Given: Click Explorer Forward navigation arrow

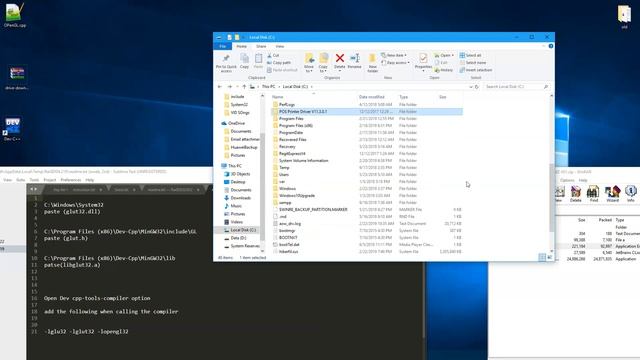Looking at the screenshot, I should tap(229, 87).
